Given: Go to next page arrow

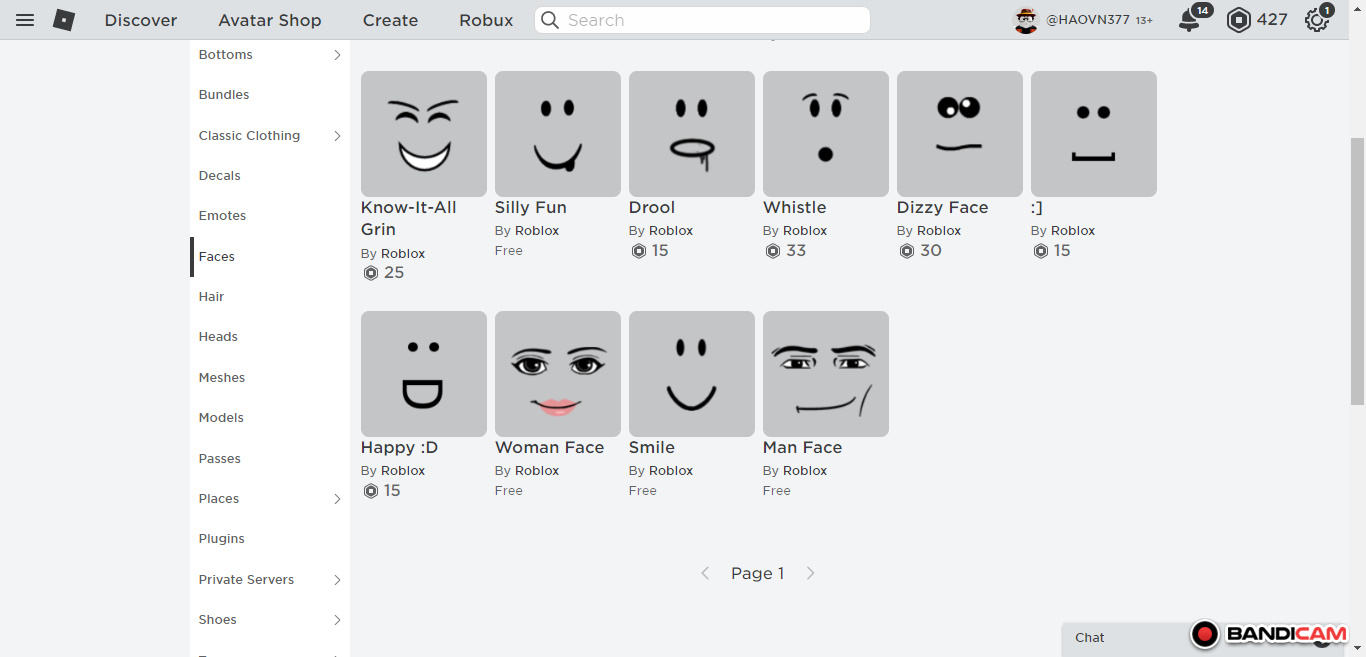Looking at the screenshot, I should [810, 573].
